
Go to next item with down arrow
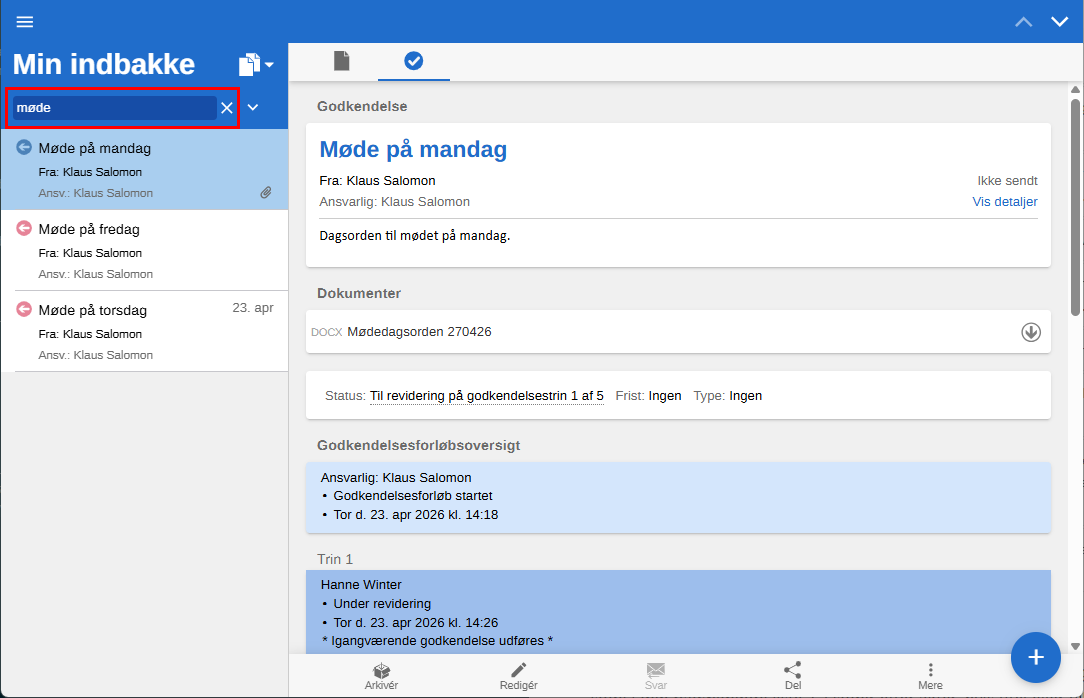click(x=1060, y=22)
